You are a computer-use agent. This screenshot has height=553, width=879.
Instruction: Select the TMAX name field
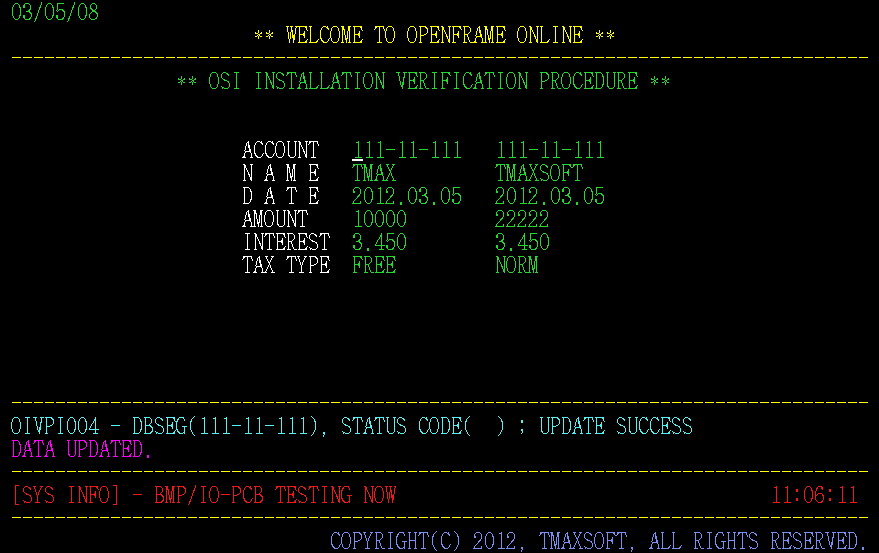374,174
